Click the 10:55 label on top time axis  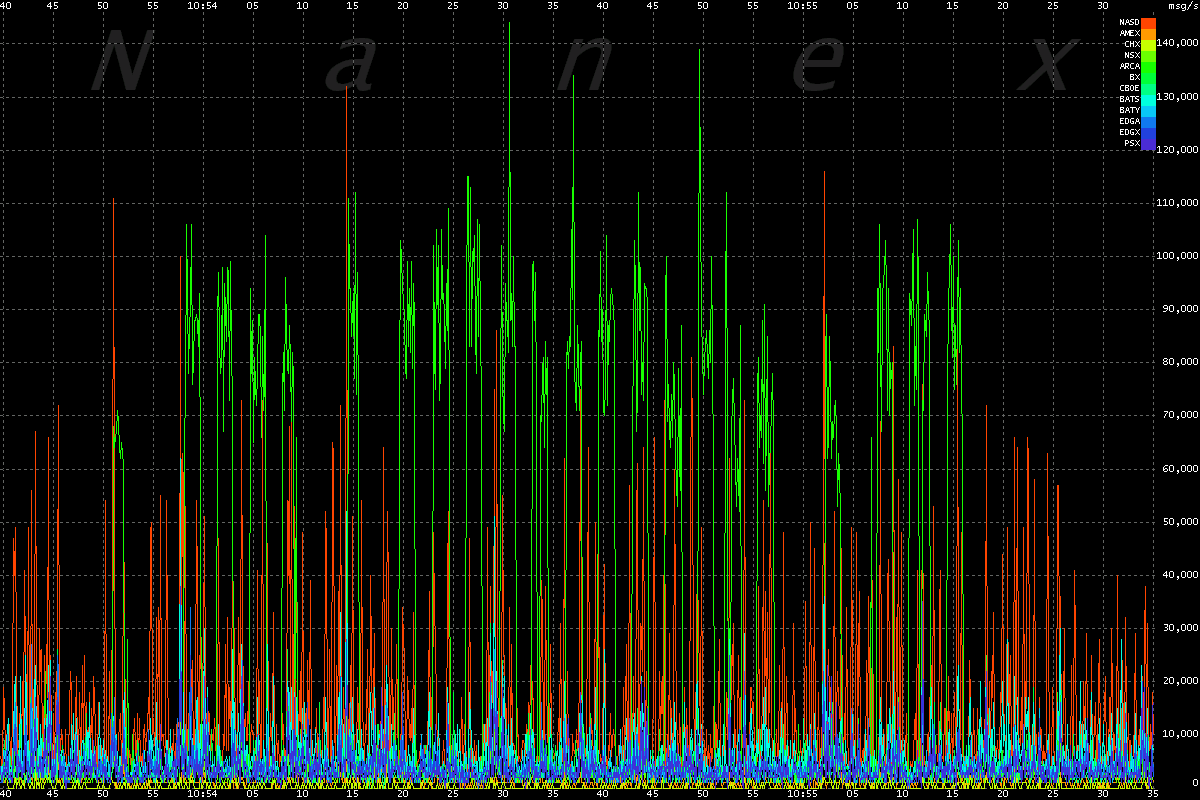tap(802, 5)
